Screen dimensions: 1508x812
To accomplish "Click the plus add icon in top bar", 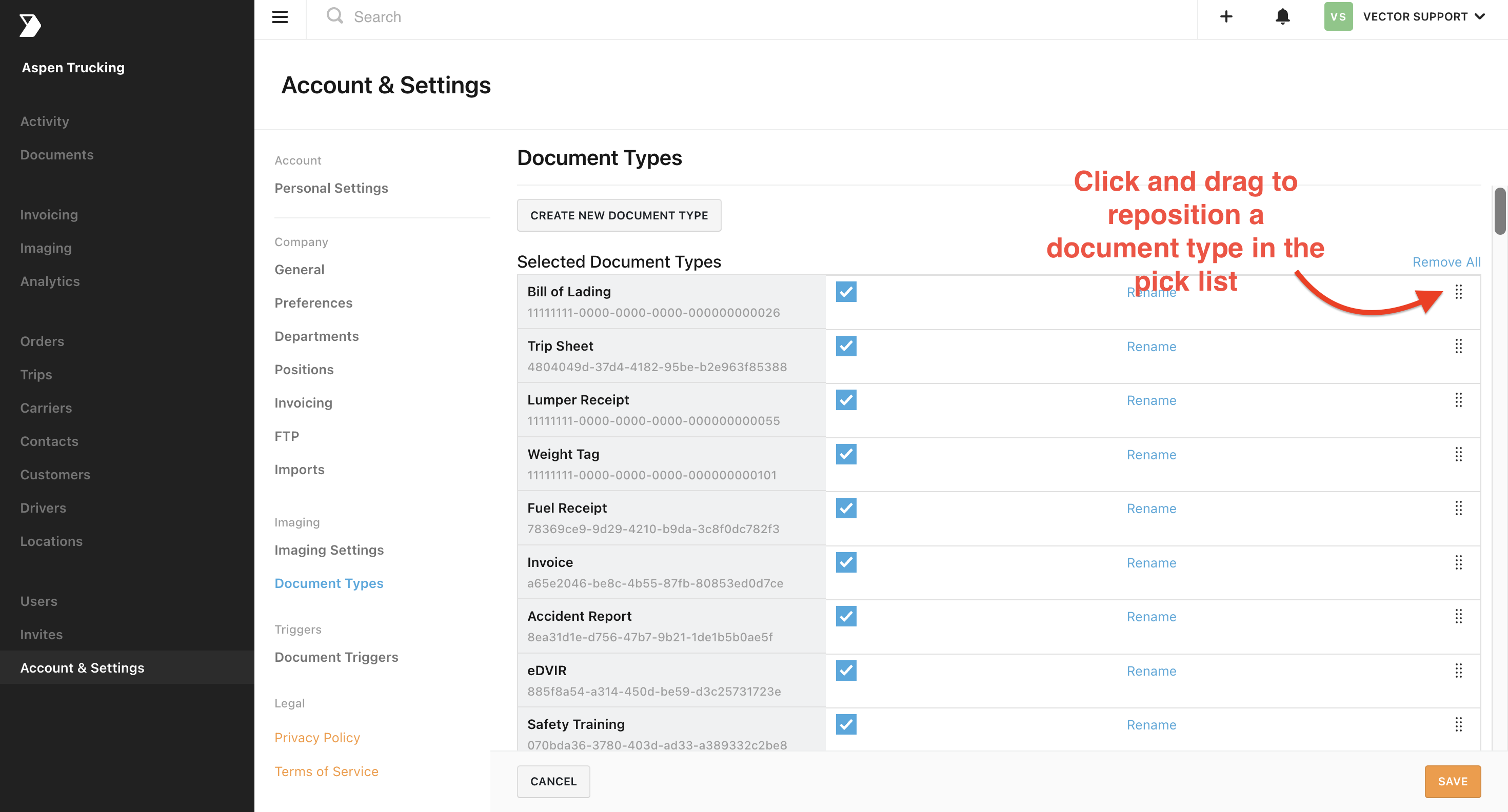I will click(x=1226, y=16).
